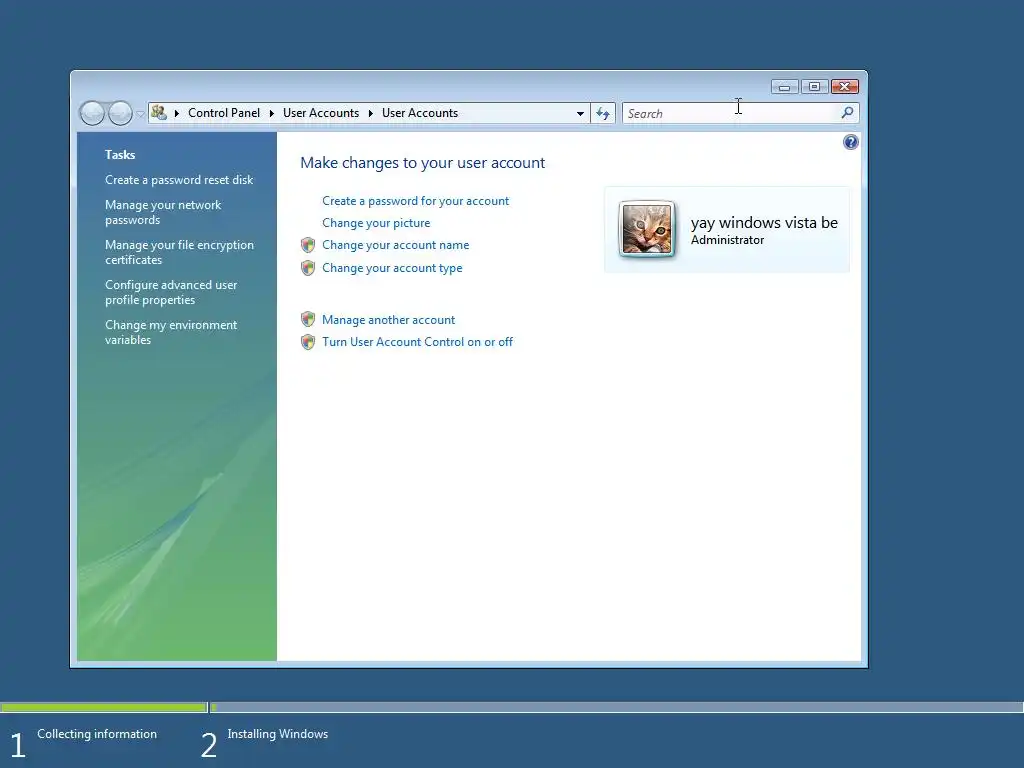Screen dimensions: 1024x768
Task: Expand the arrow before Control Panel breadcrumb
Action: coord(176,113)
